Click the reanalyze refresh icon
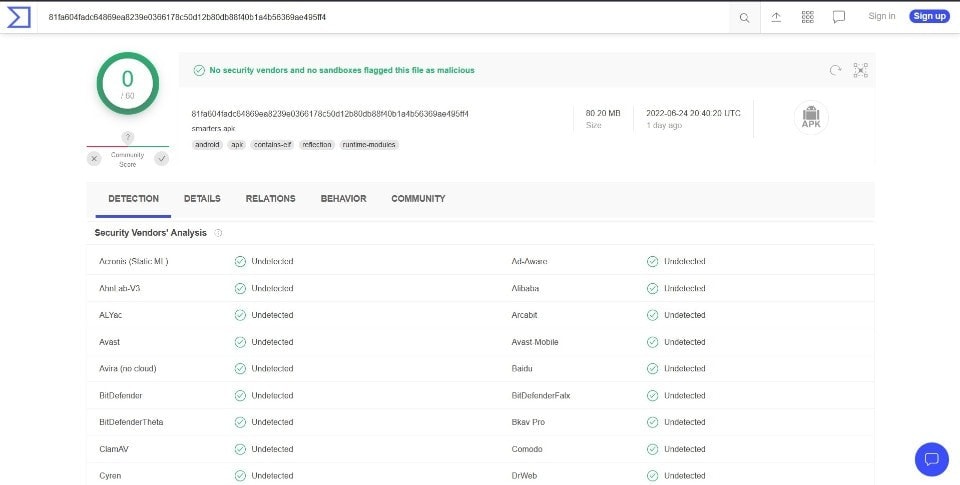This screenshot has height=485, width=960. (x=835, y=70)
